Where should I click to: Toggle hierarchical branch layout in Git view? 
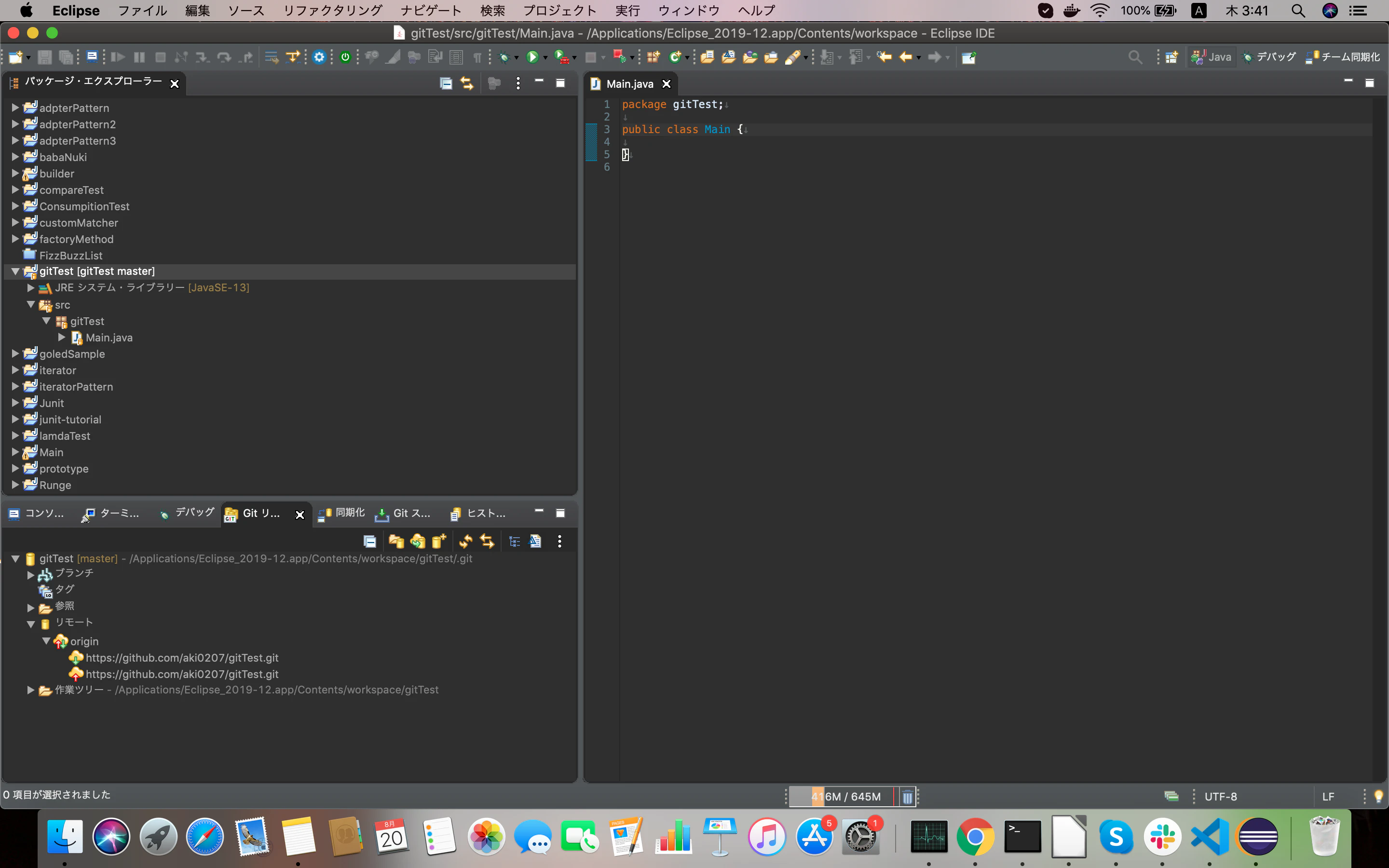[515, 542]
